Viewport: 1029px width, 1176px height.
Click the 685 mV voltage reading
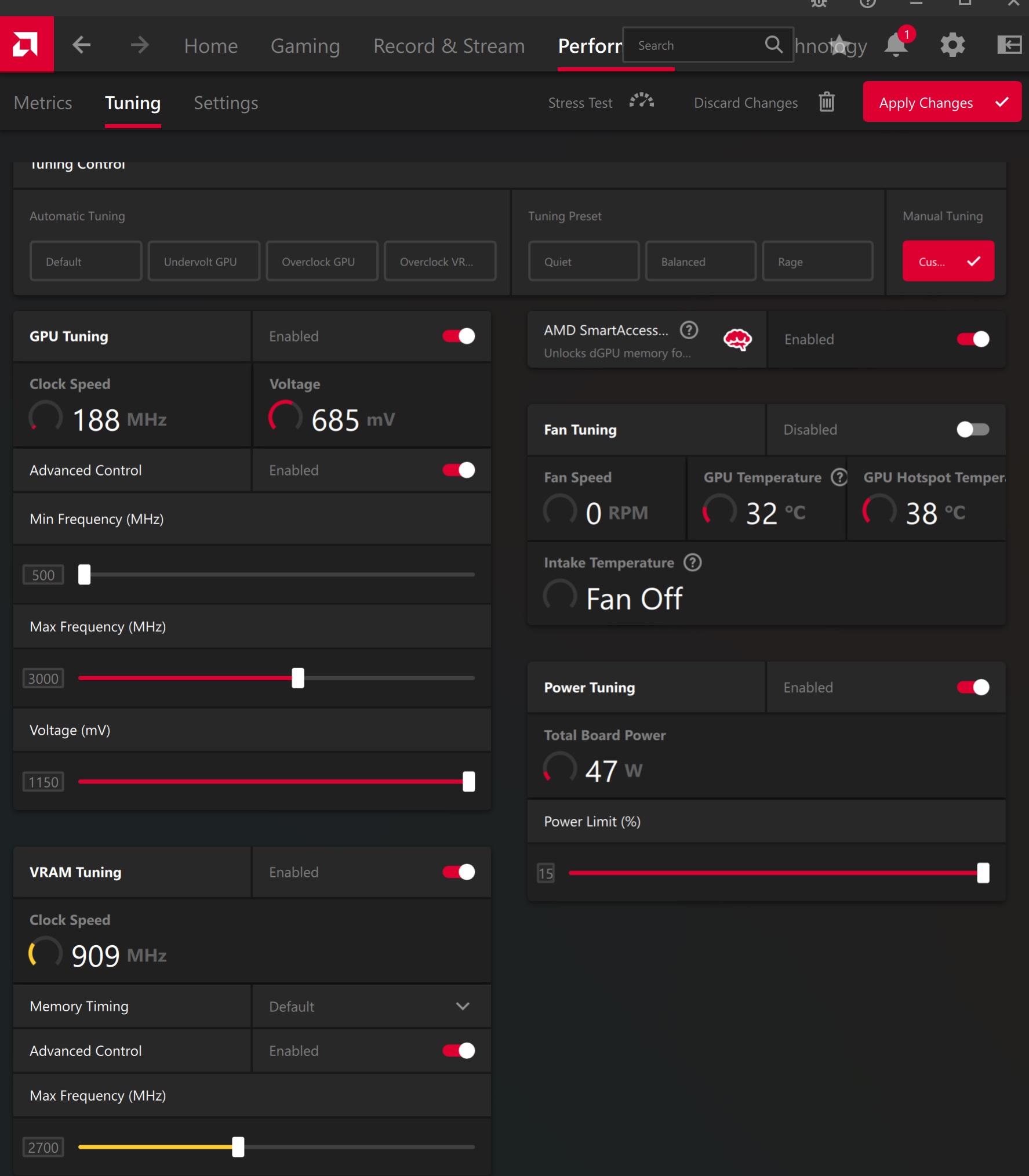coord(353,420)
